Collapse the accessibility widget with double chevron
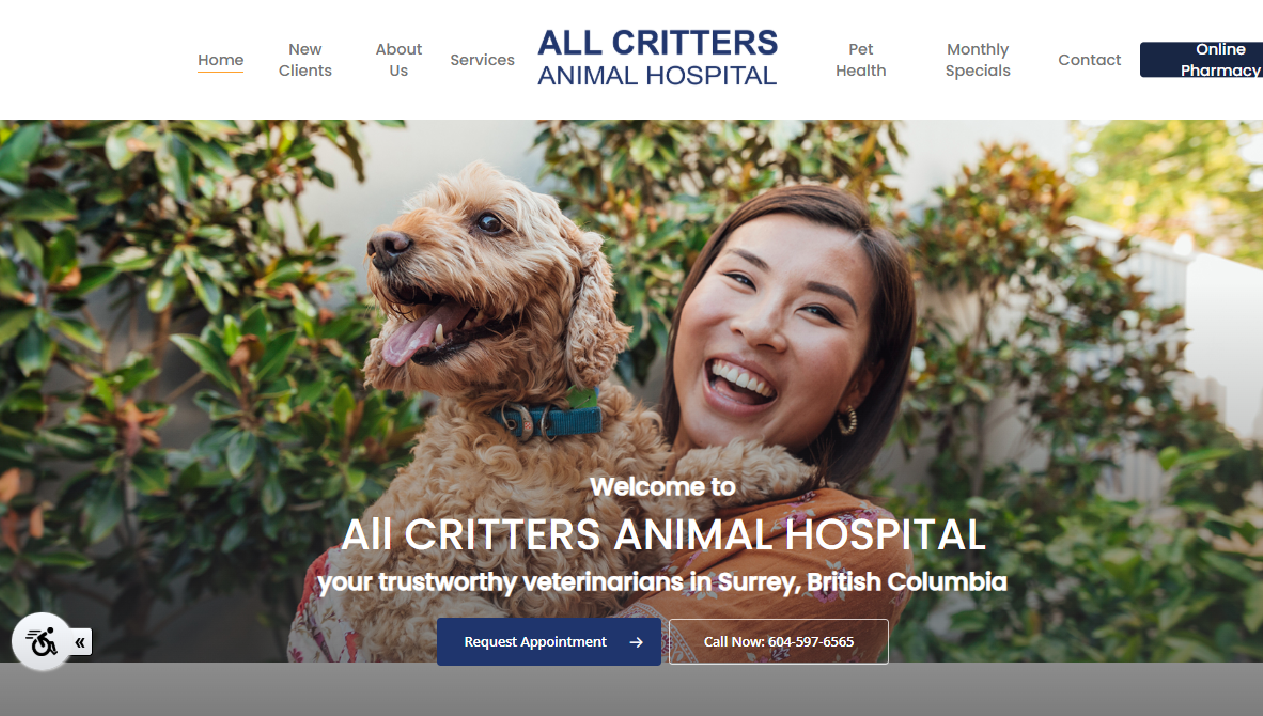 pyautogui.click(x=80, y=642)
